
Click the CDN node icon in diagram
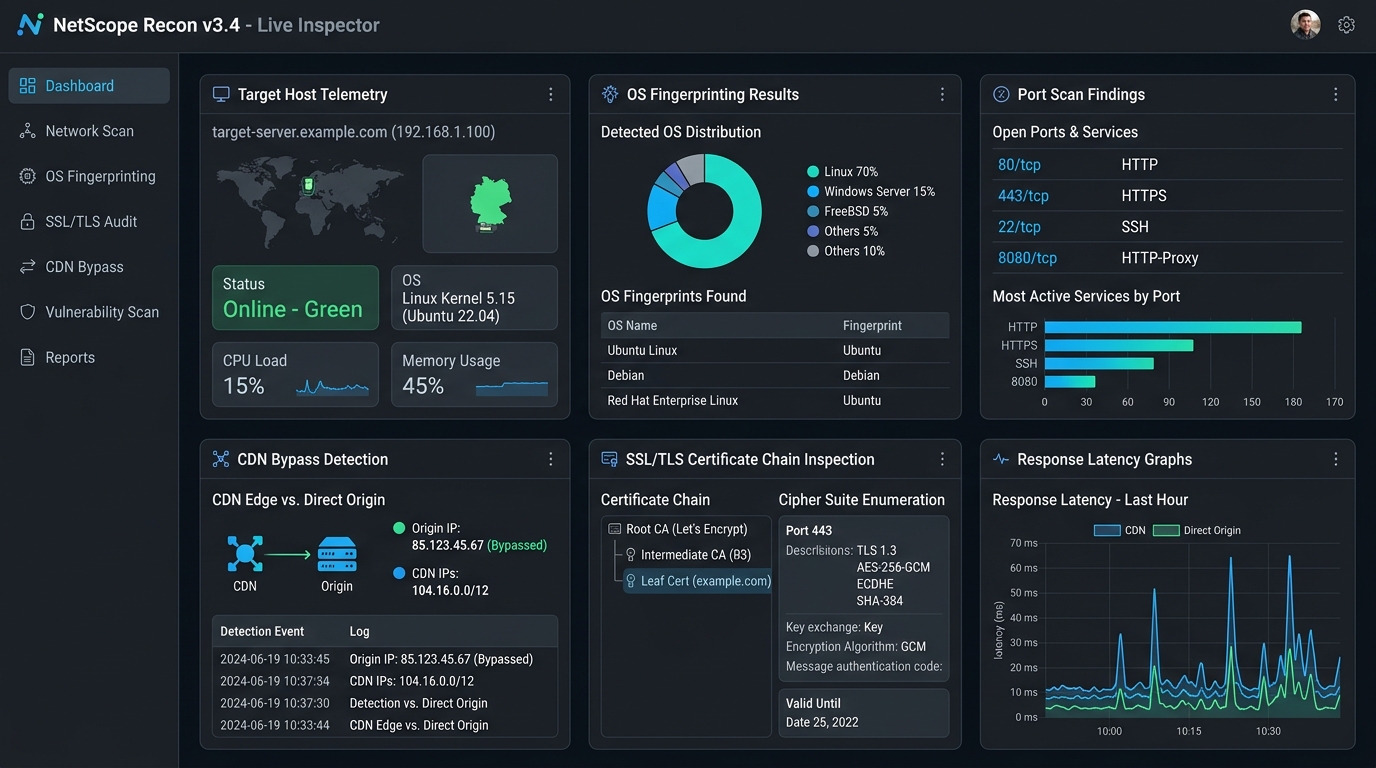[x=245, y=554]
